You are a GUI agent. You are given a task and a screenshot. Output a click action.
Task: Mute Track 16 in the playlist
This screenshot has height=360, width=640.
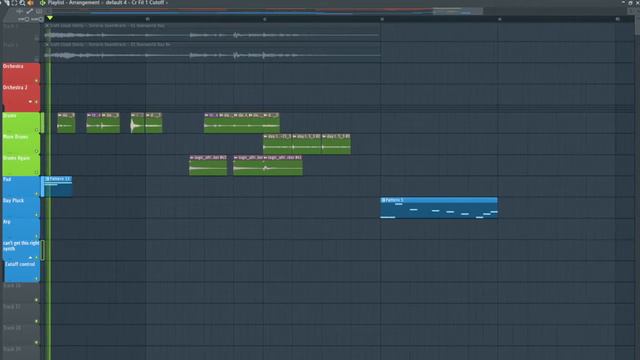36,300
